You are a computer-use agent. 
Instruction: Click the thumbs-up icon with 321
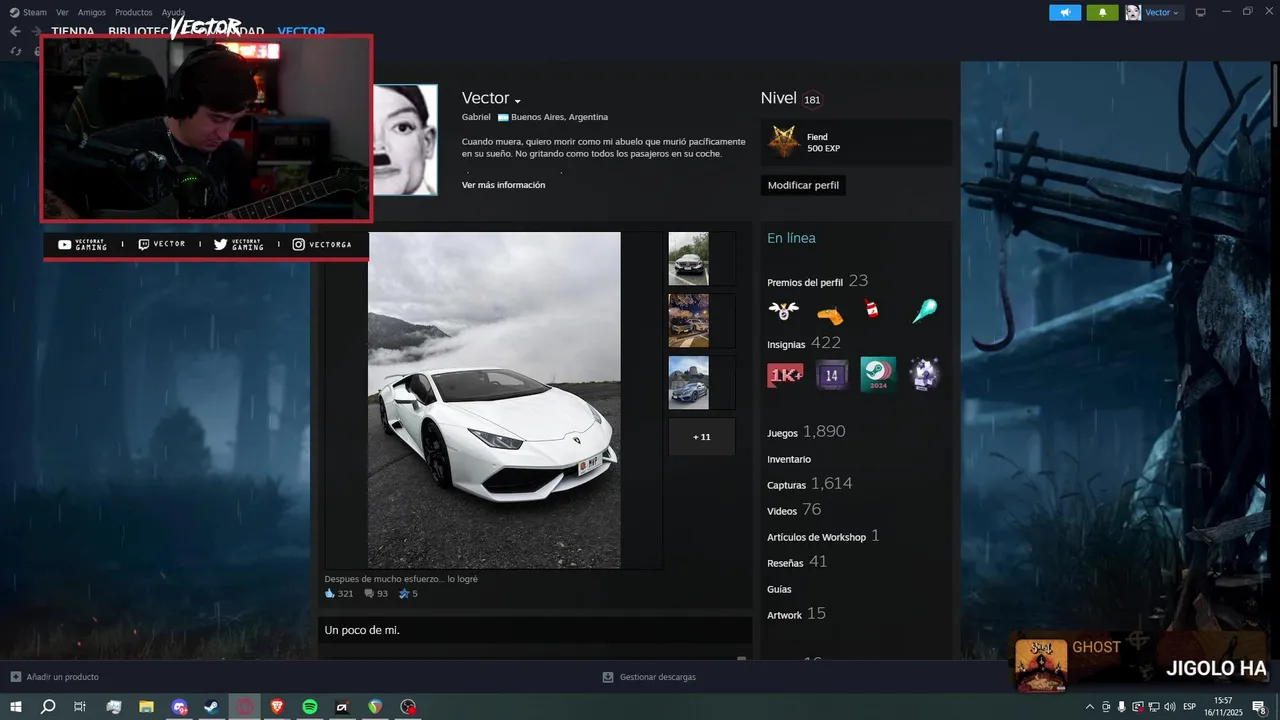click(330, 594)
